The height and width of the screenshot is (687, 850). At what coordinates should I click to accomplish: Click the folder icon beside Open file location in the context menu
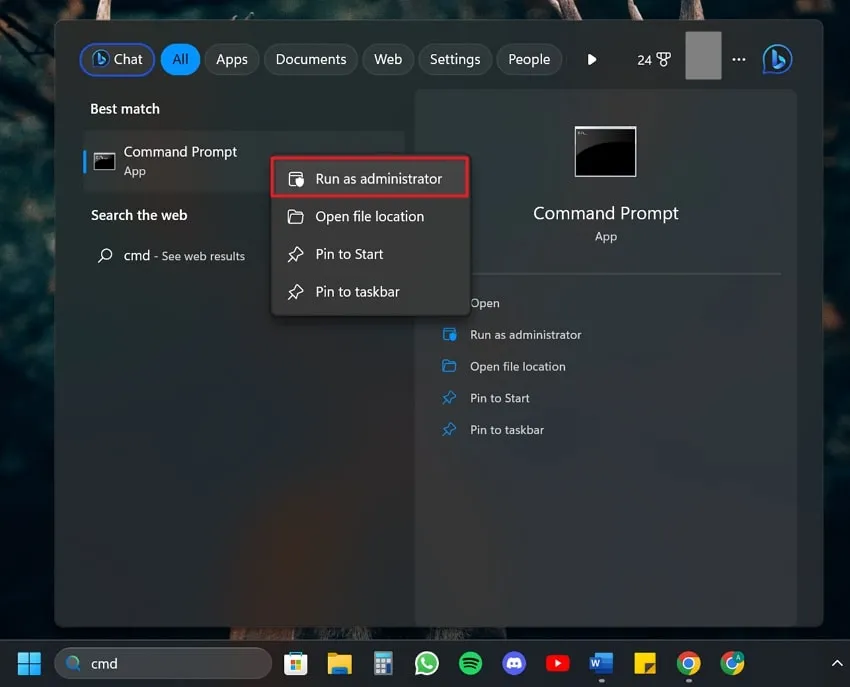click(x=295, y=216)
